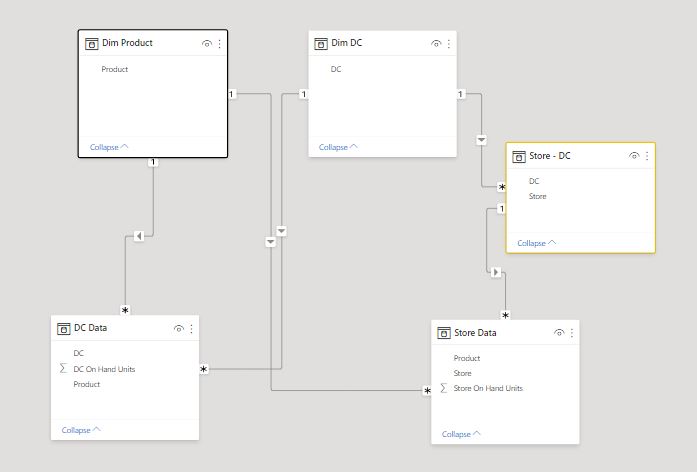This screenshot has height=472, width=697.
Task: Open more options for Dim Product table
Action: tap(220, 44)
